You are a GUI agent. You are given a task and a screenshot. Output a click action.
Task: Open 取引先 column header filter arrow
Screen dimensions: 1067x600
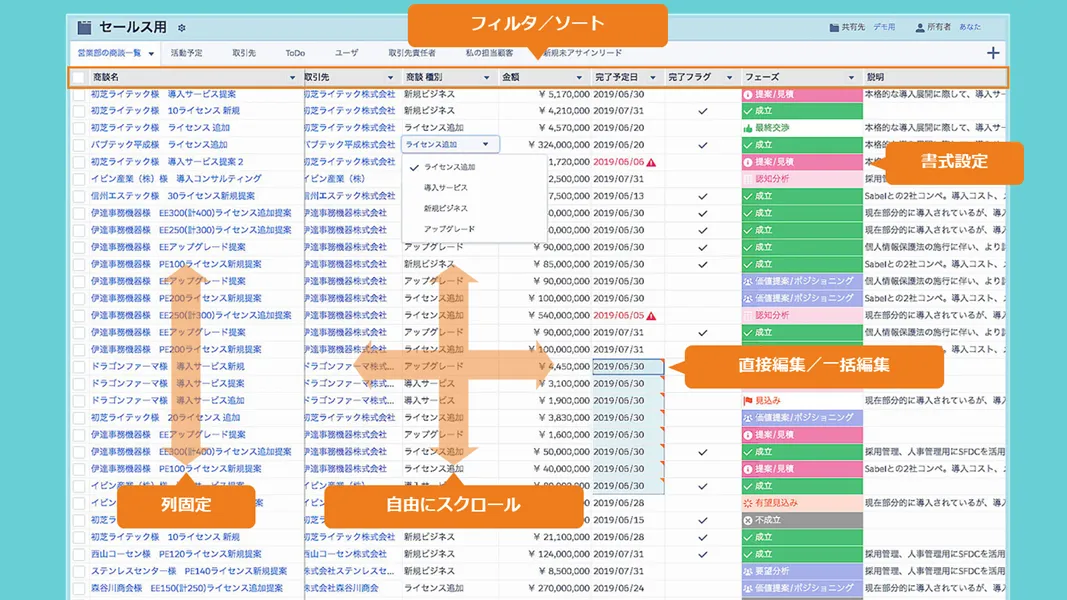click(390, 78)
